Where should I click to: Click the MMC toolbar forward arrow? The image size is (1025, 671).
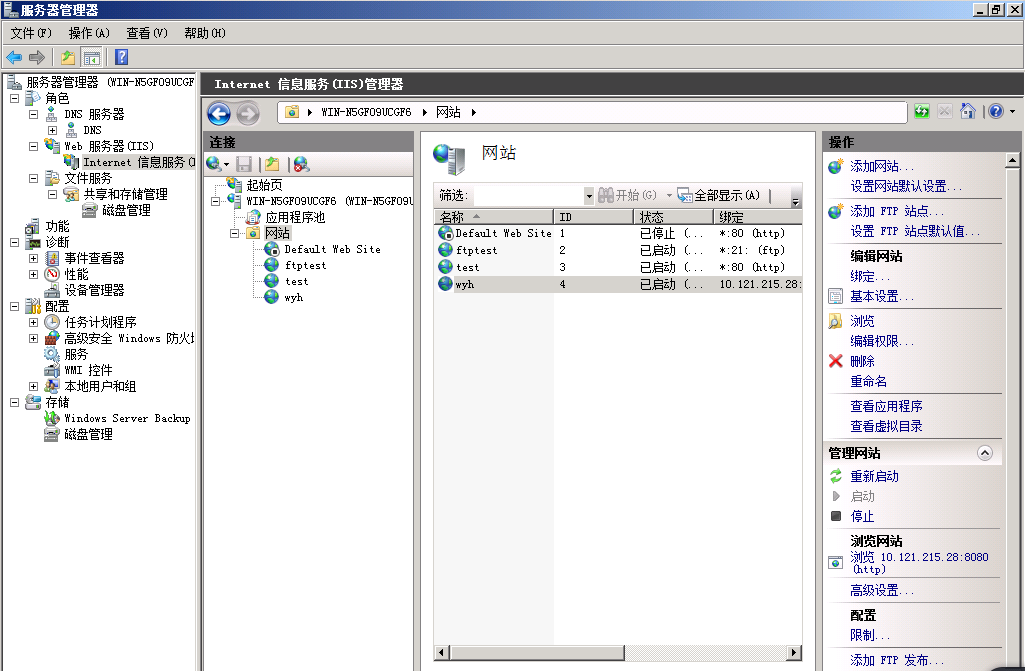(37, 57)
